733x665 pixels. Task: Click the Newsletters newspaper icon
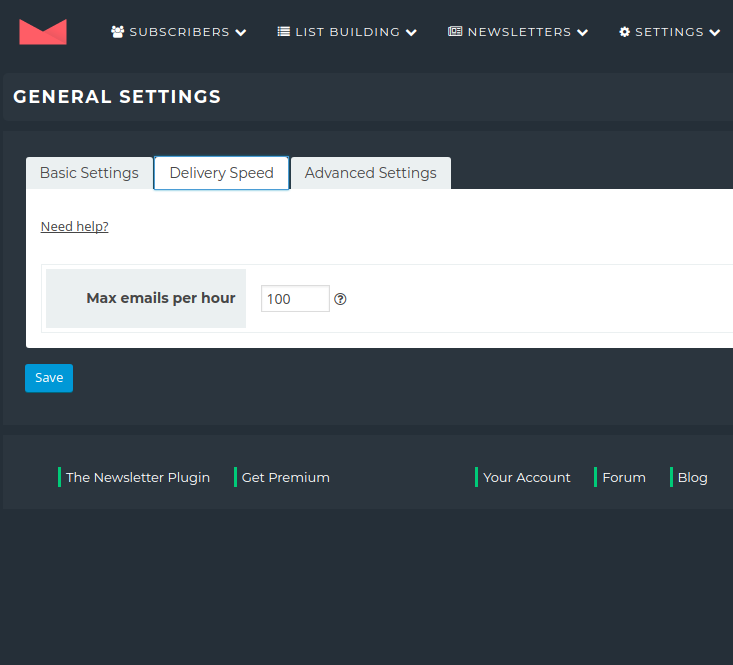455,31
